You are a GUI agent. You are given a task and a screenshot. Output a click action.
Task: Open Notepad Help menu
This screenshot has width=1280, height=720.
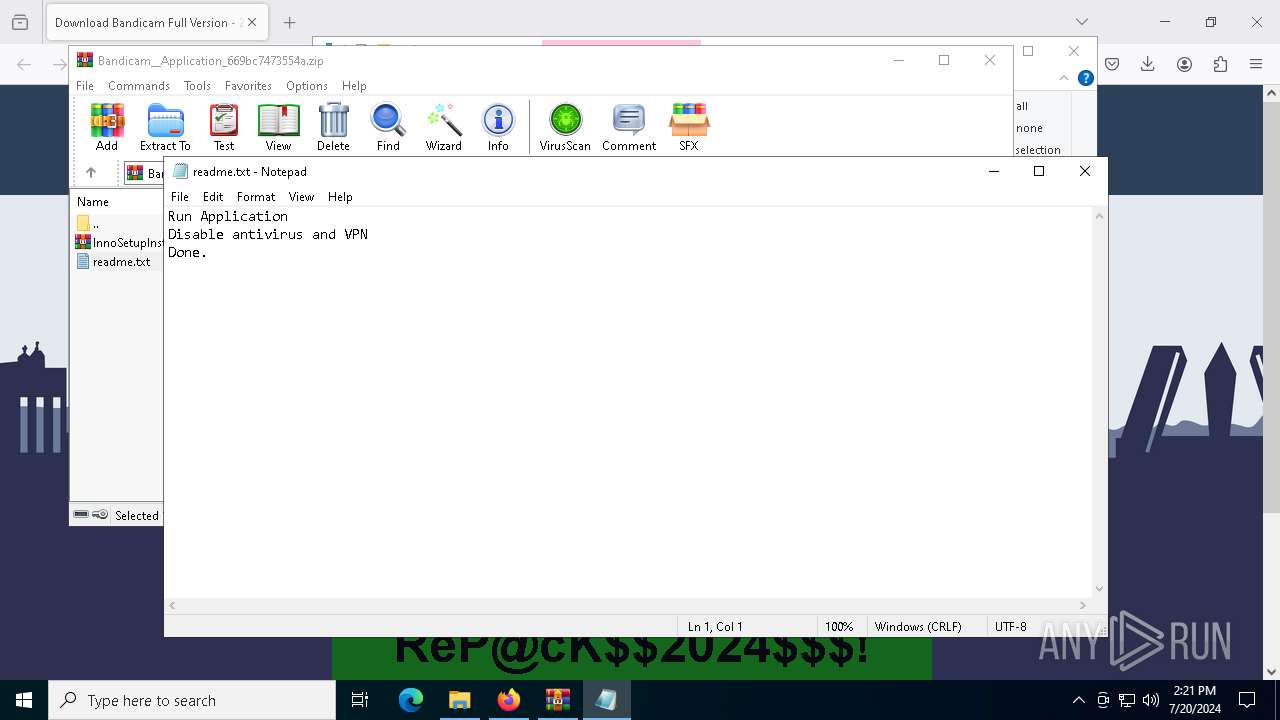point(340,197)
